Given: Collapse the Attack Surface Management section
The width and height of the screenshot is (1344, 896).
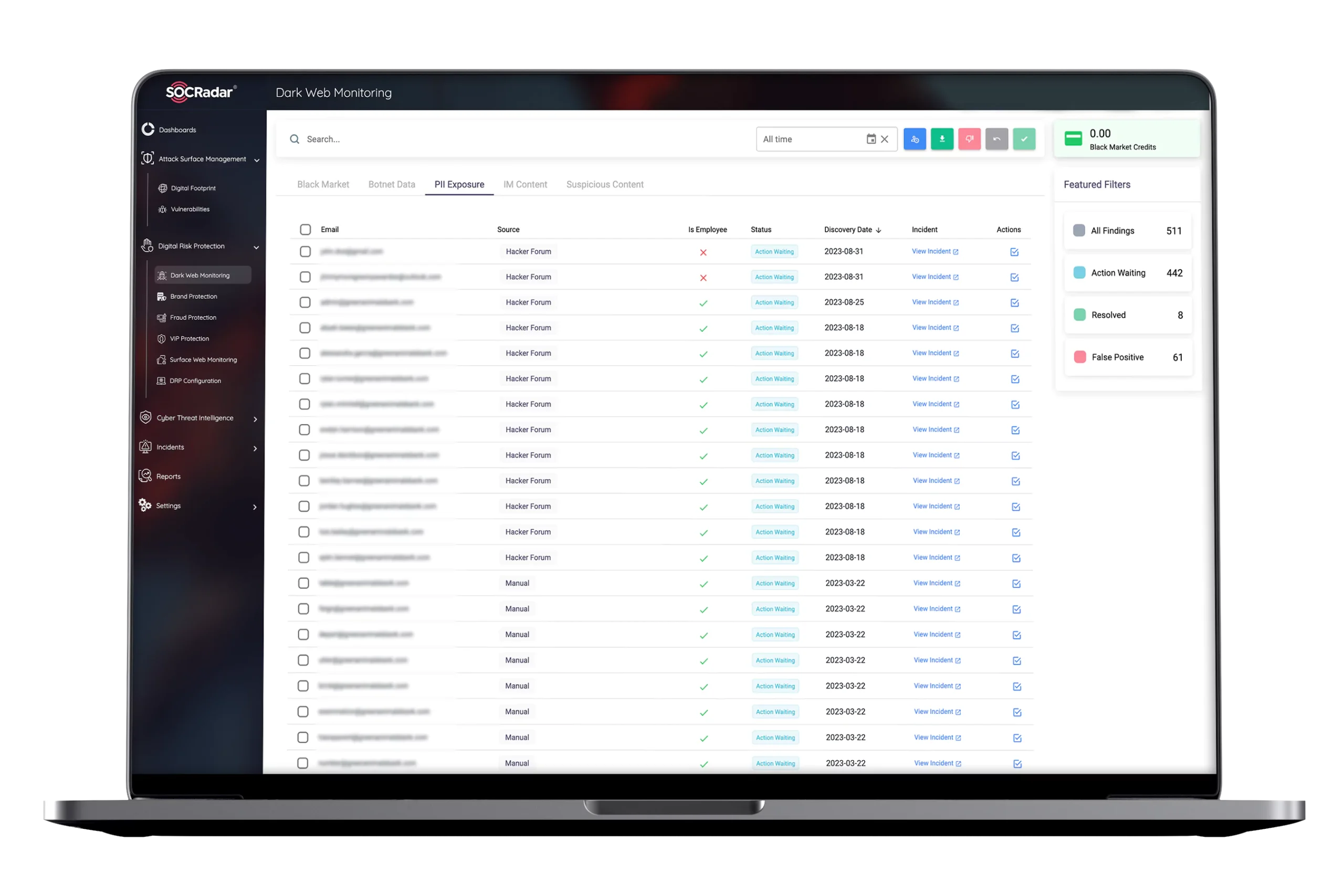Looking at the screenshot, I should click(x=257, y=161).
